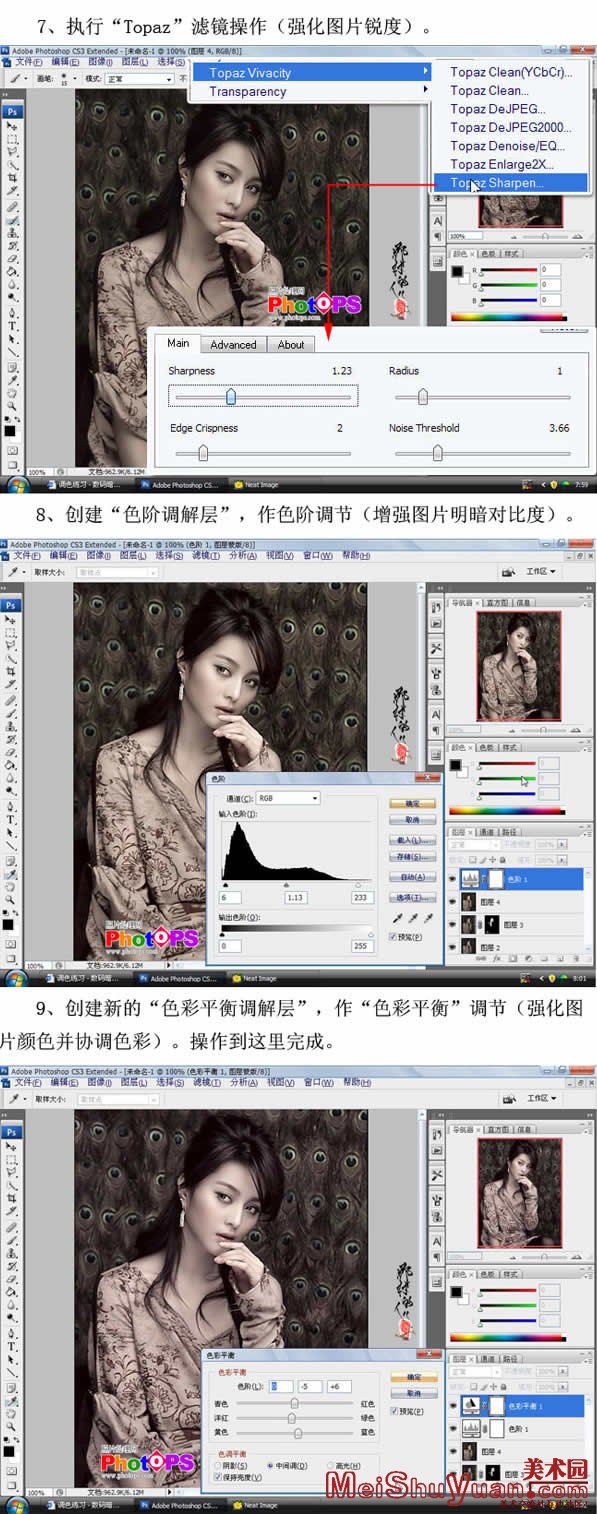The height and width of the screenshot is (1514, 597).
Task: Click 确定 in the 色阶 dialog
Action: click(x=412, y=803)
